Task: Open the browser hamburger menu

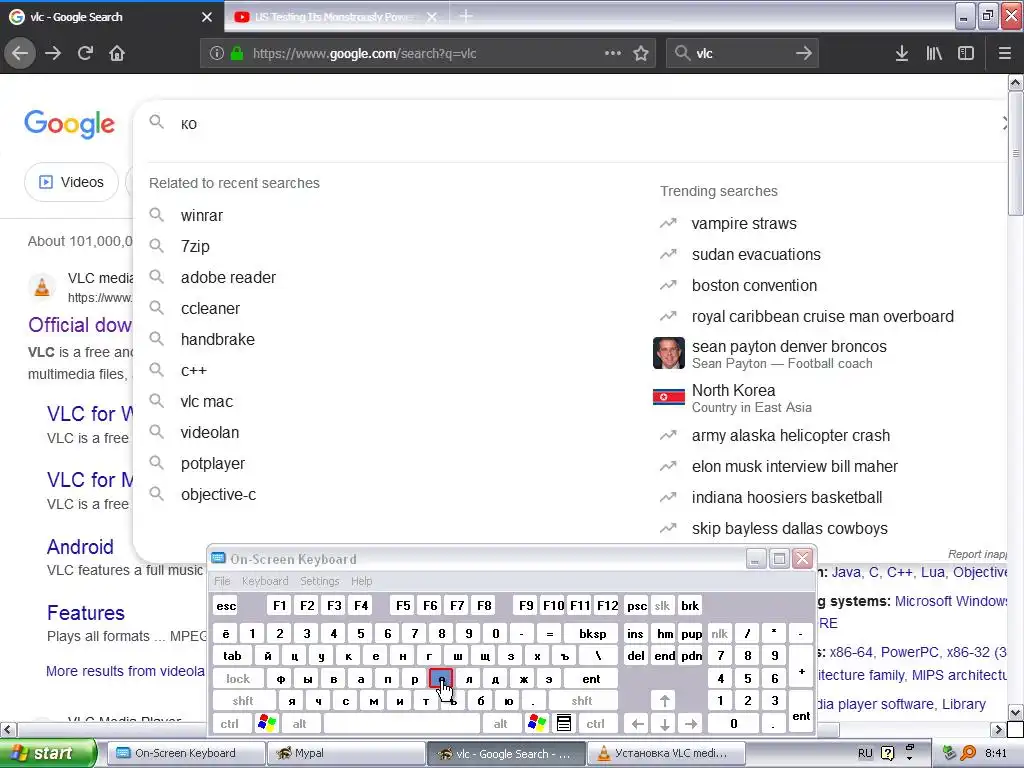Action: pos(1004,54)
